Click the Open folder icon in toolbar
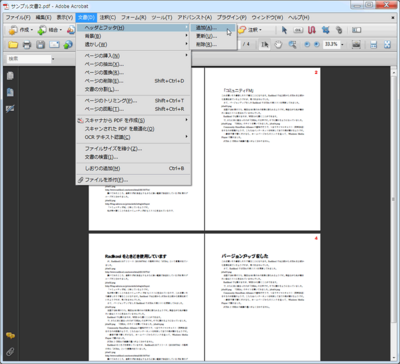 pos(13,45)
